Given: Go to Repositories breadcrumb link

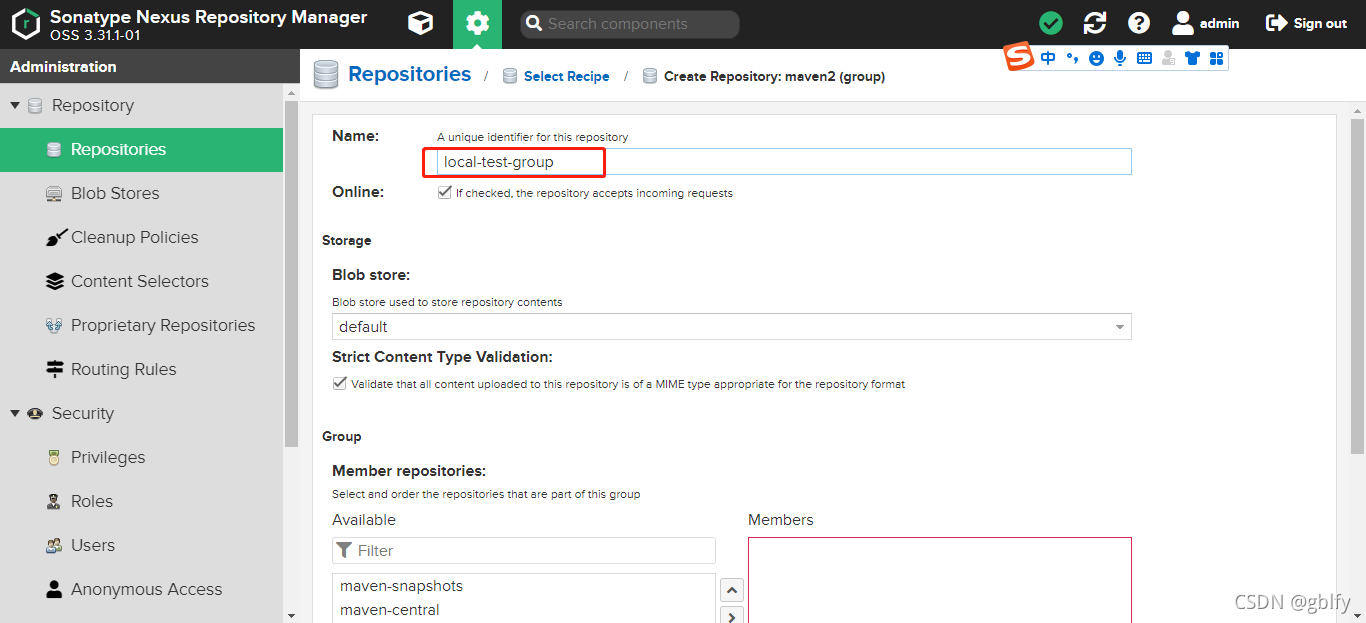Looking at the screenshot, I should 409,74.
